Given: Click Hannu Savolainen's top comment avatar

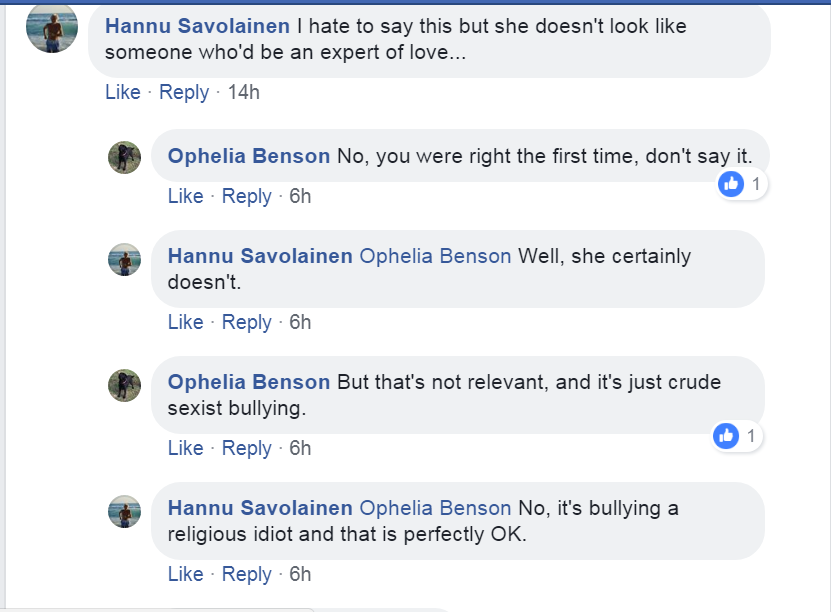Looking at the screenshot, I should (52, 27).
